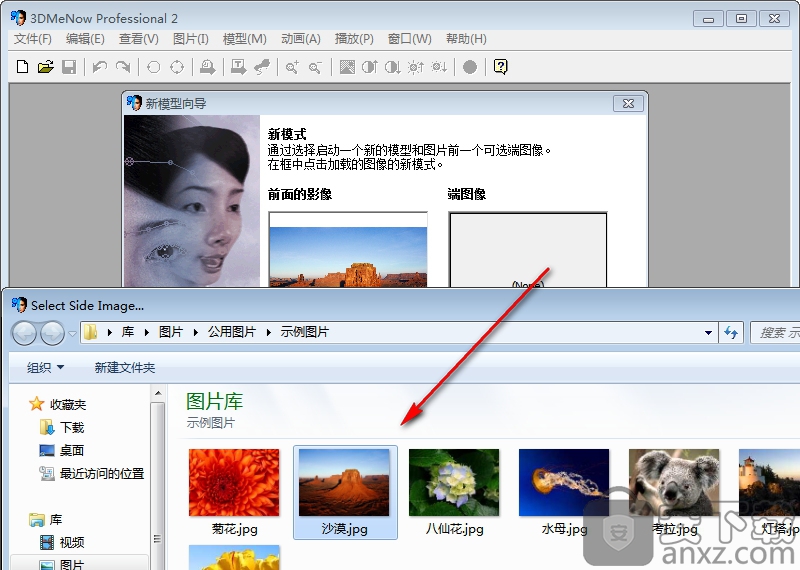
Task: Click the head export arrow icon
Action: [207, 67]
